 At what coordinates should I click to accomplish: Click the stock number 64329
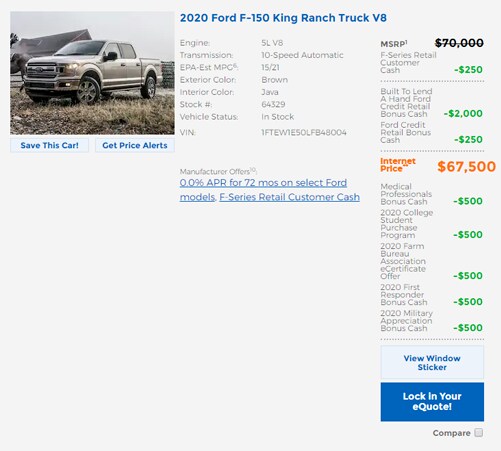point(273,104)
